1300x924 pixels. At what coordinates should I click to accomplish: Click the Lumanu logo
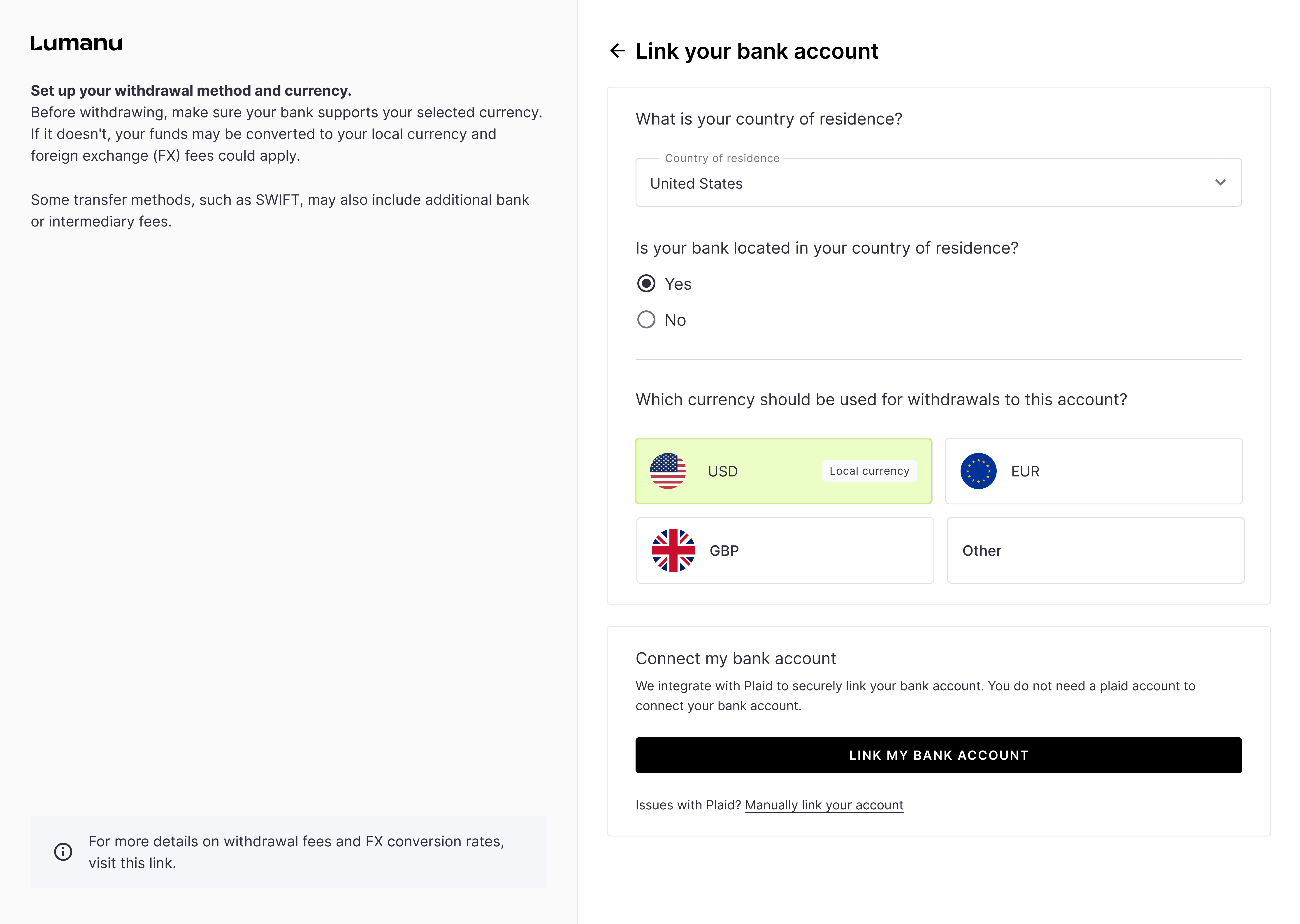[x=76, y=43]
